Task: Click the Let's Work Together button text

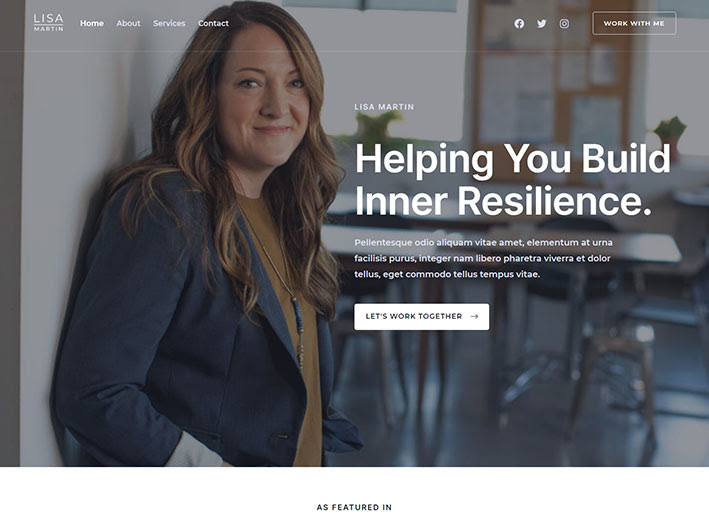Action: point(414,316)
